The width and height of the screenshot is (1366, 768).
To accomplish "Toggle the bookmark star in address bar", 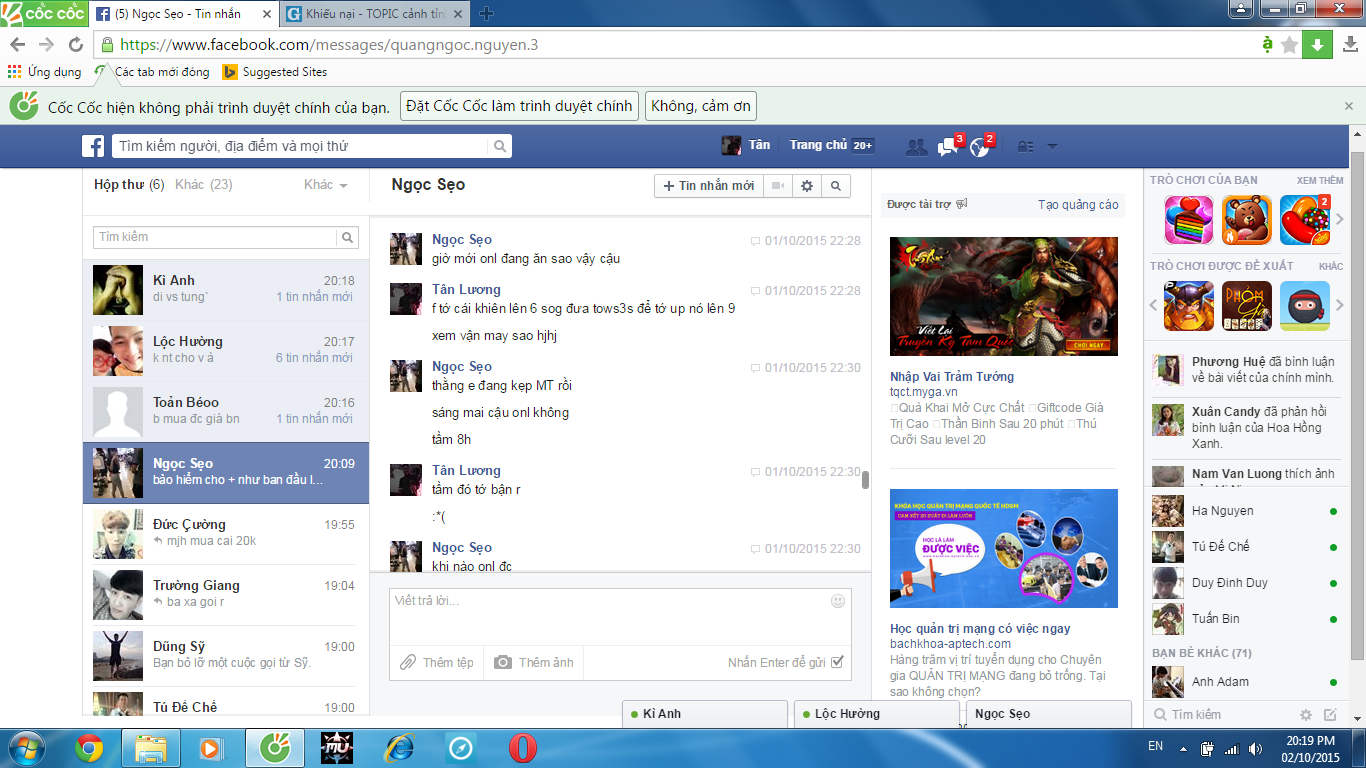I will (x=1289, y=45).
